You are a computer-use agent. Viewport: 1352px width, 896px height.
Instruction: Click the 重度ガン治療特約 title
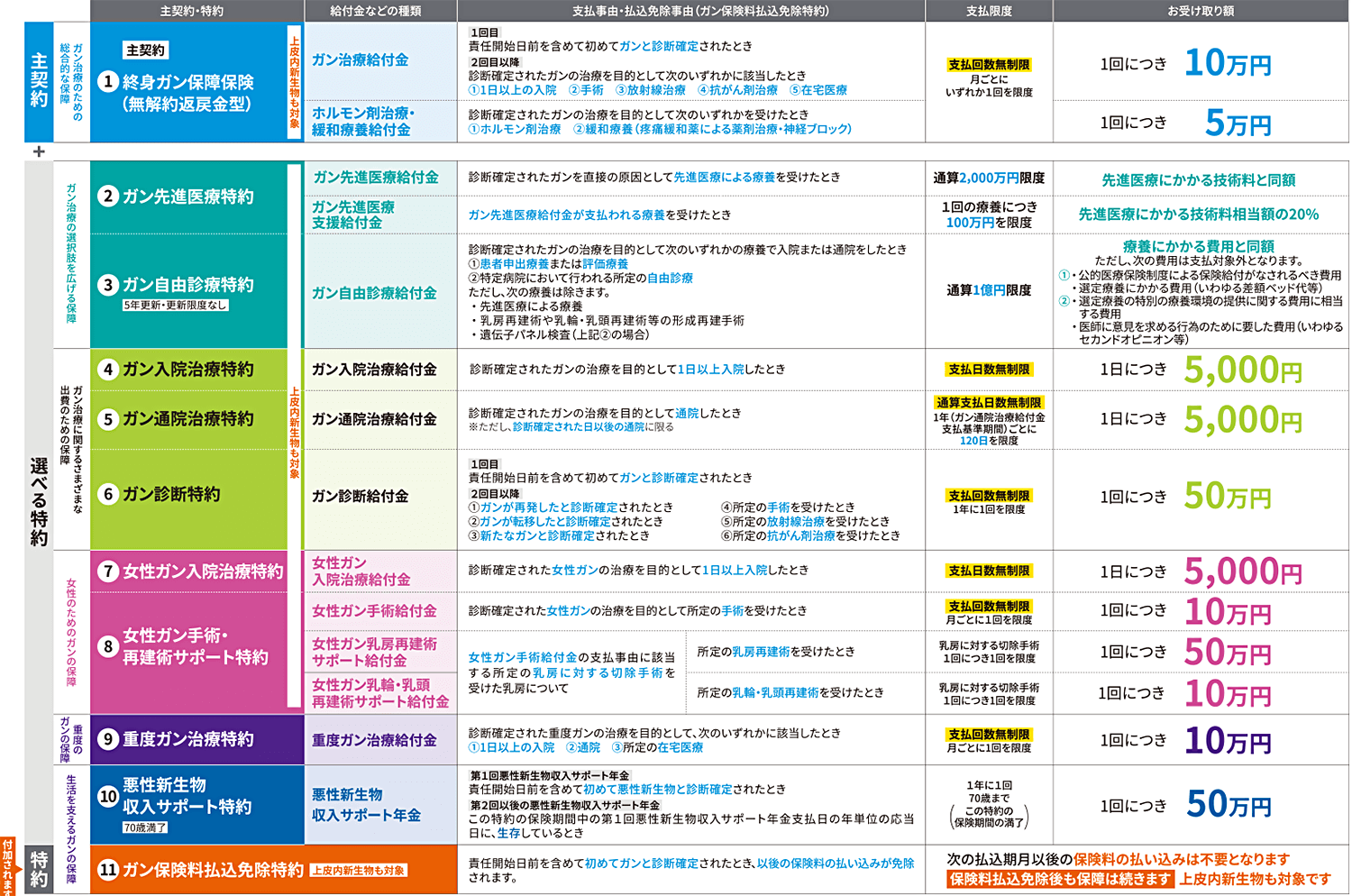point(188,739)
